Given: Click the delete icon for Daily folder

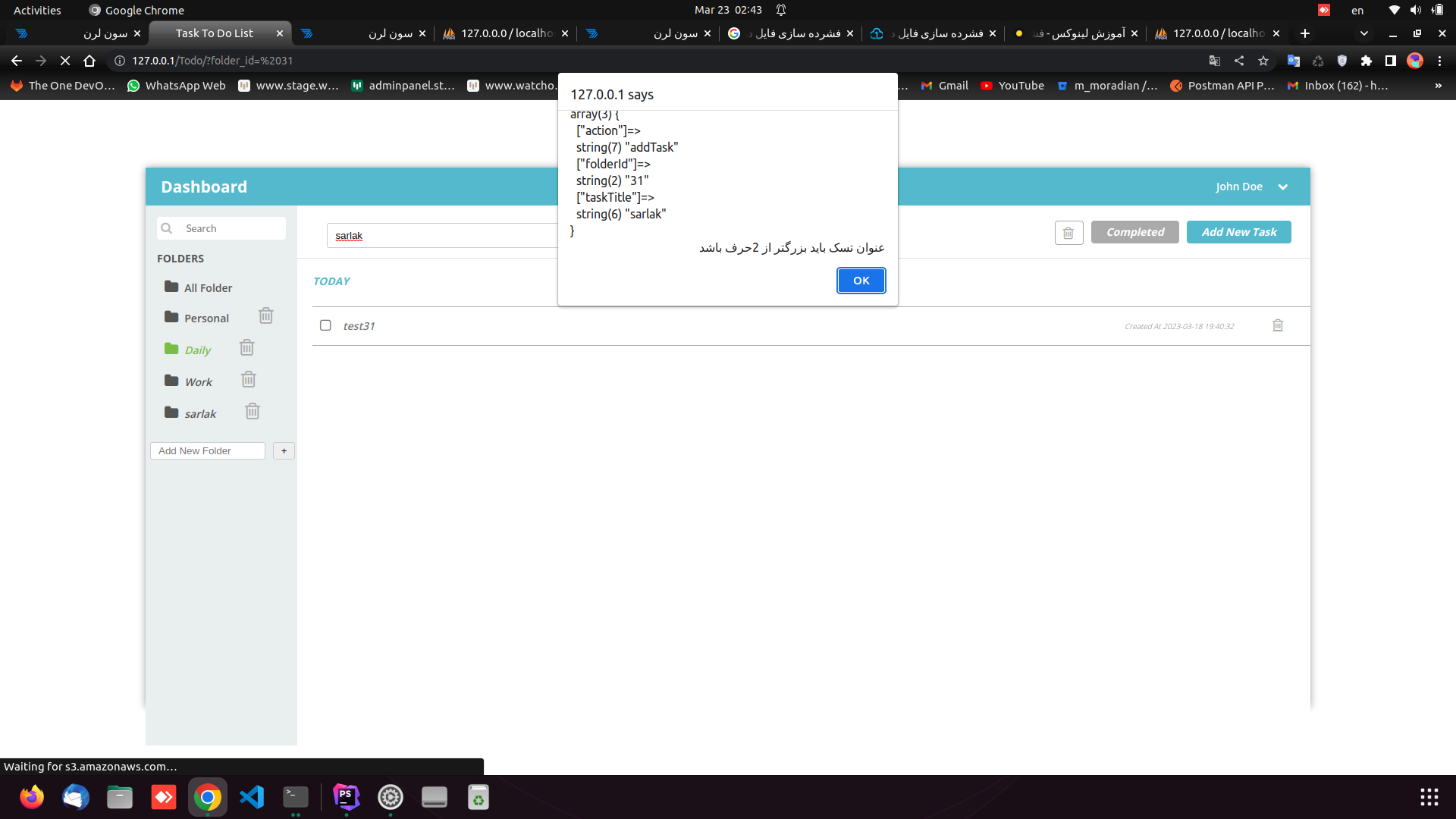Looking at the screenshot, I should (247, 347).
